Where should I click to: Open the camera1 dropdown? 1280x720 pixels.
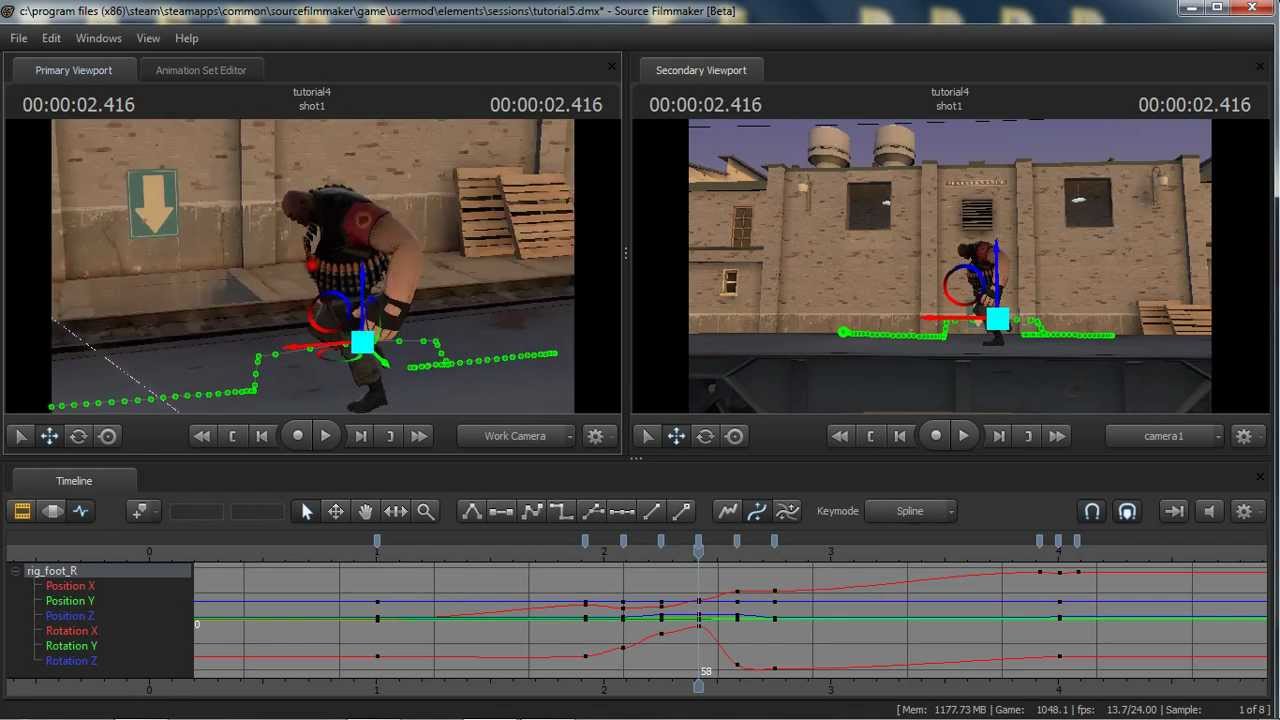pyautogui.click(x=1165, y=436)
